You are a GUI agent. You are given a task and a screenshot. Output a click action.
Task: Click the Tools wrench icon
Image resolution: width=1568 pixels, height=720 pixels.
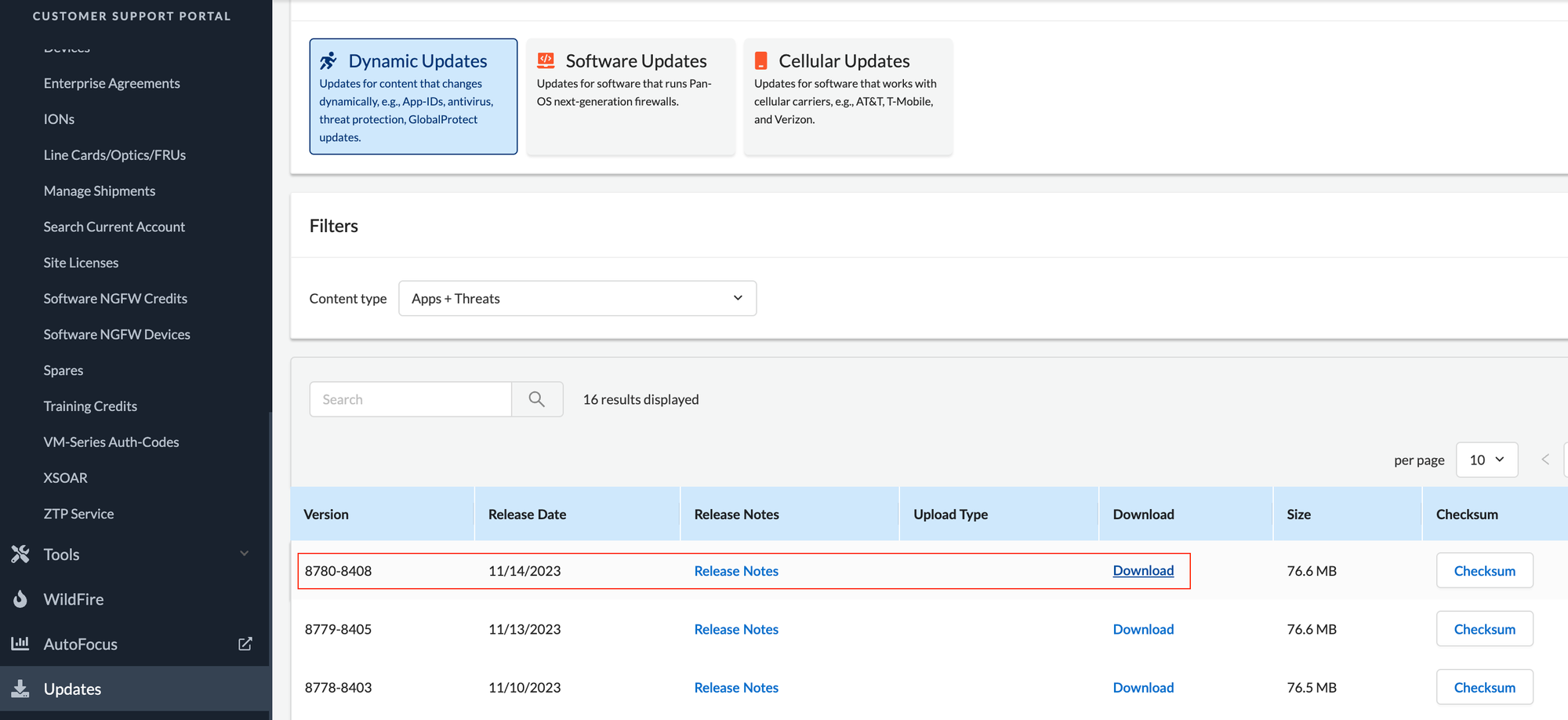tap(20, 555)
